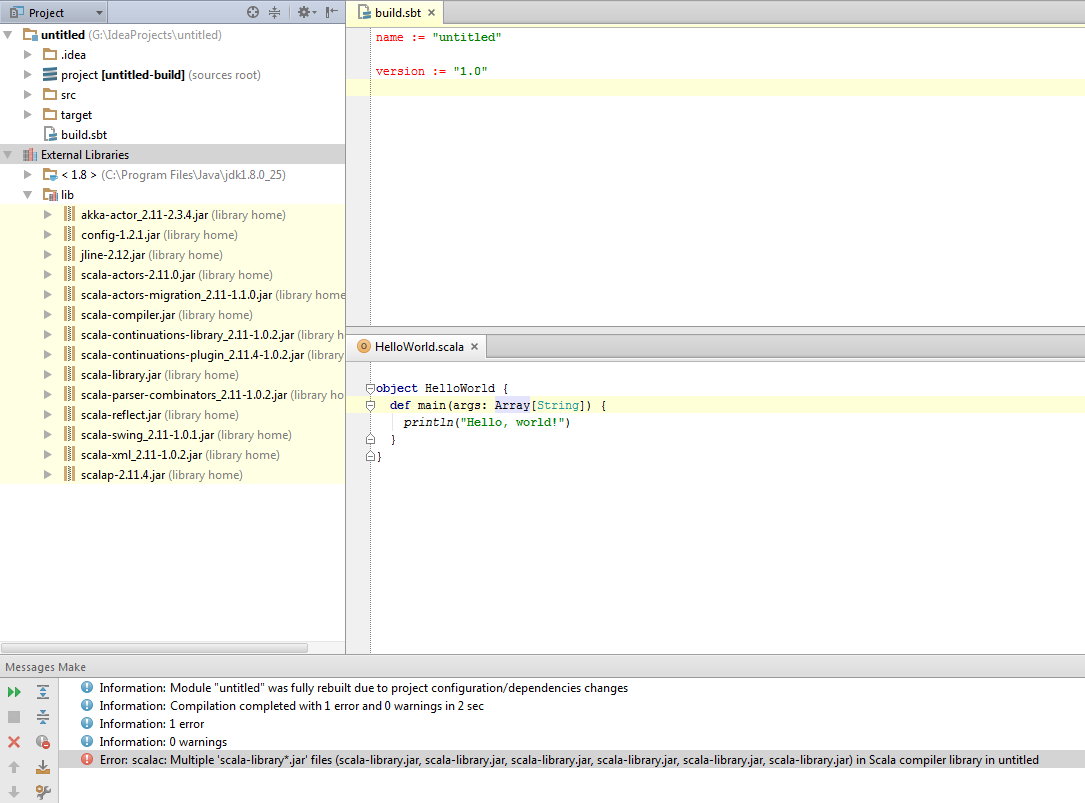The width and height of the screenshot is (1085, 803).
Task: Open the Messages panel wrench settings icon
Action: 43,792
